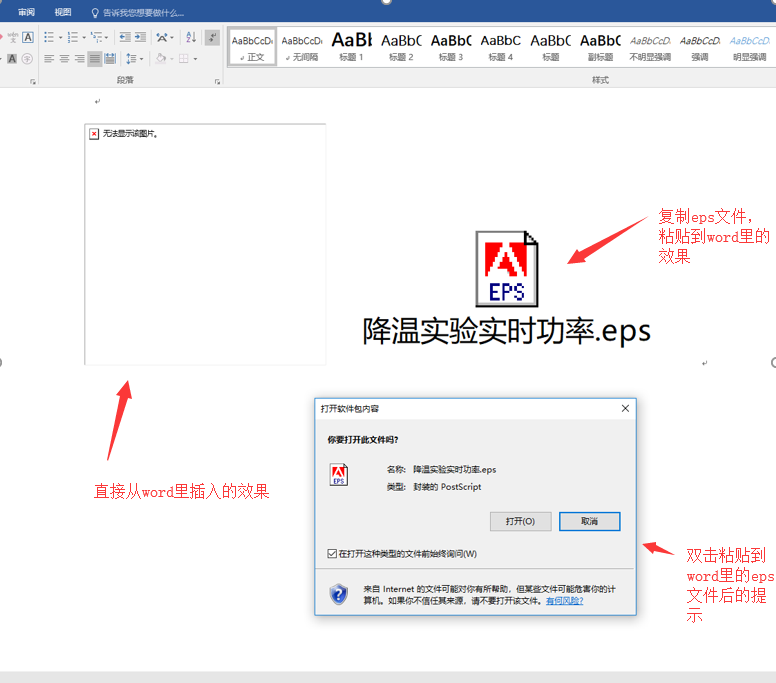Expand the borders dropdown arrow
Image resolution: width=776 pixels, height=683 pixels.
(195, 59)
